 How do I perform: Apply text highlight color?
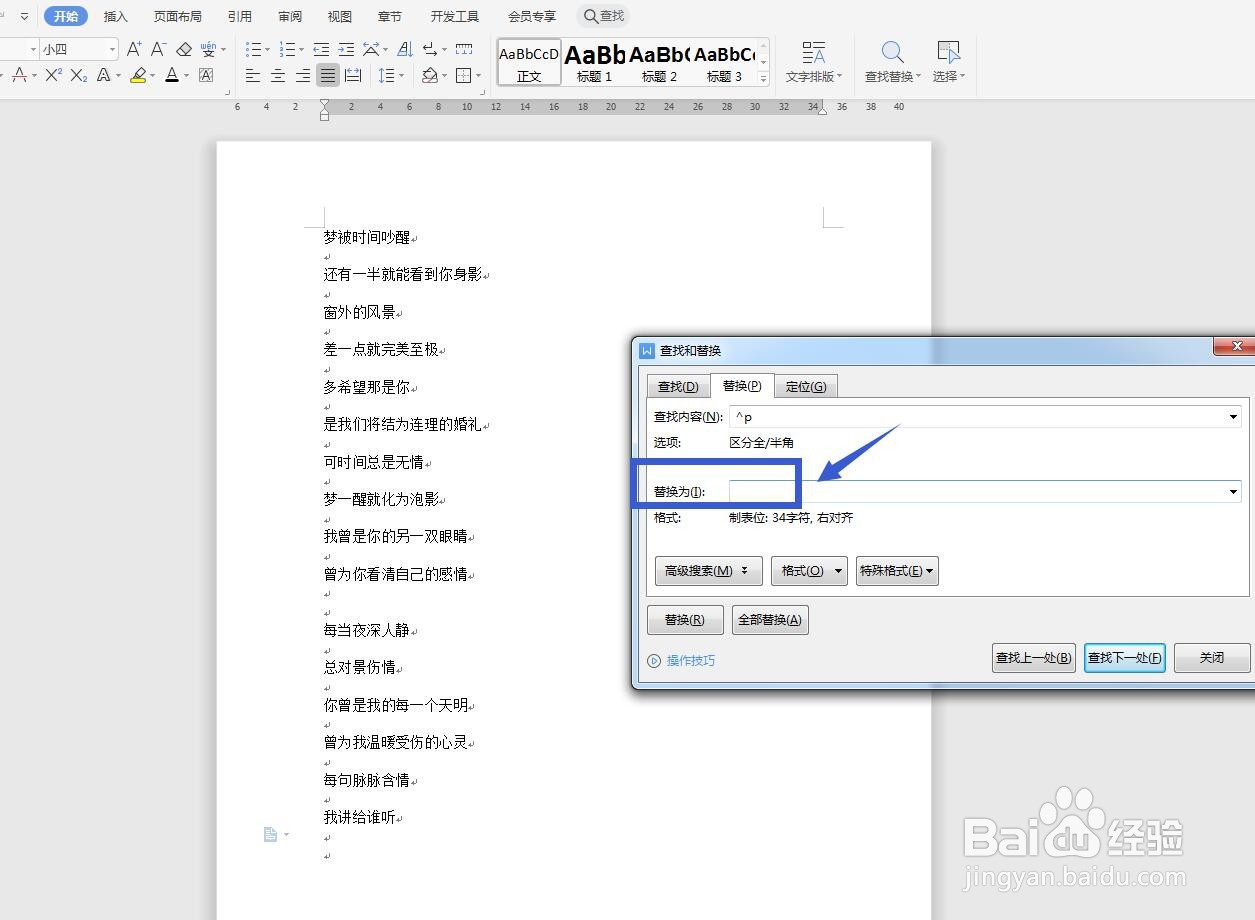point(140,75)
